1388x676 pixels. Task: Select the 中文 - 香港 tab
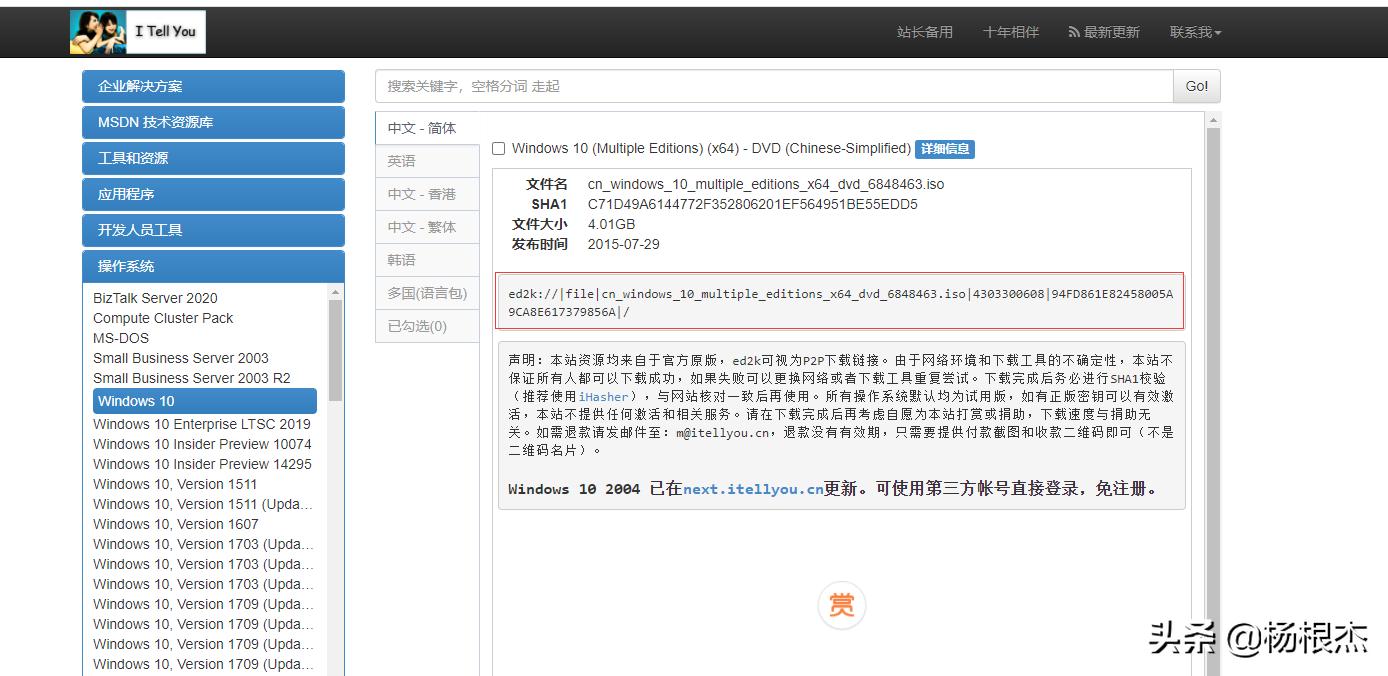[427, 193]
